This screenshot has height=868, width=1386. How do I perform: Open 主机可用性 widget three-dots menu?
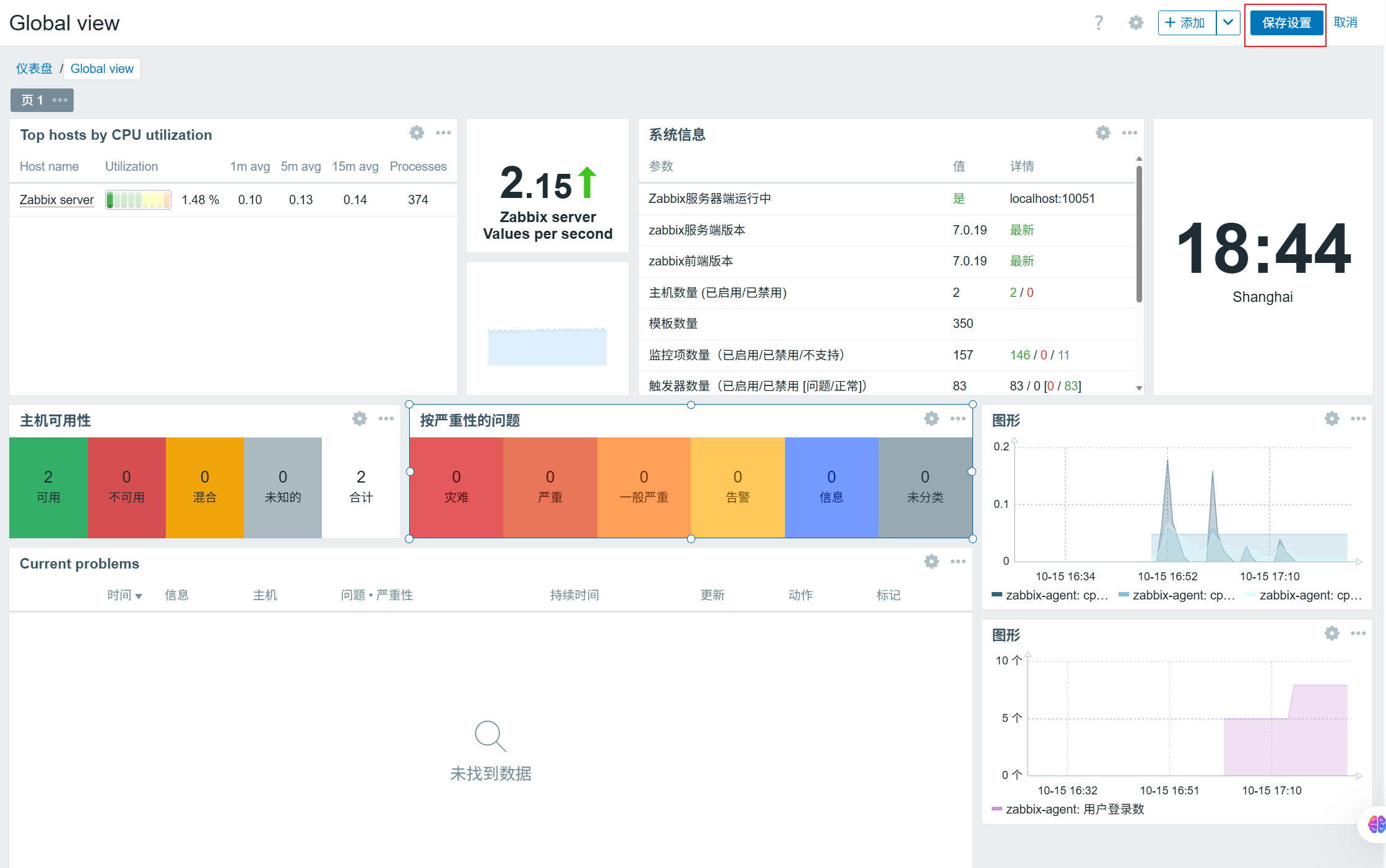[x=386, y=419]
